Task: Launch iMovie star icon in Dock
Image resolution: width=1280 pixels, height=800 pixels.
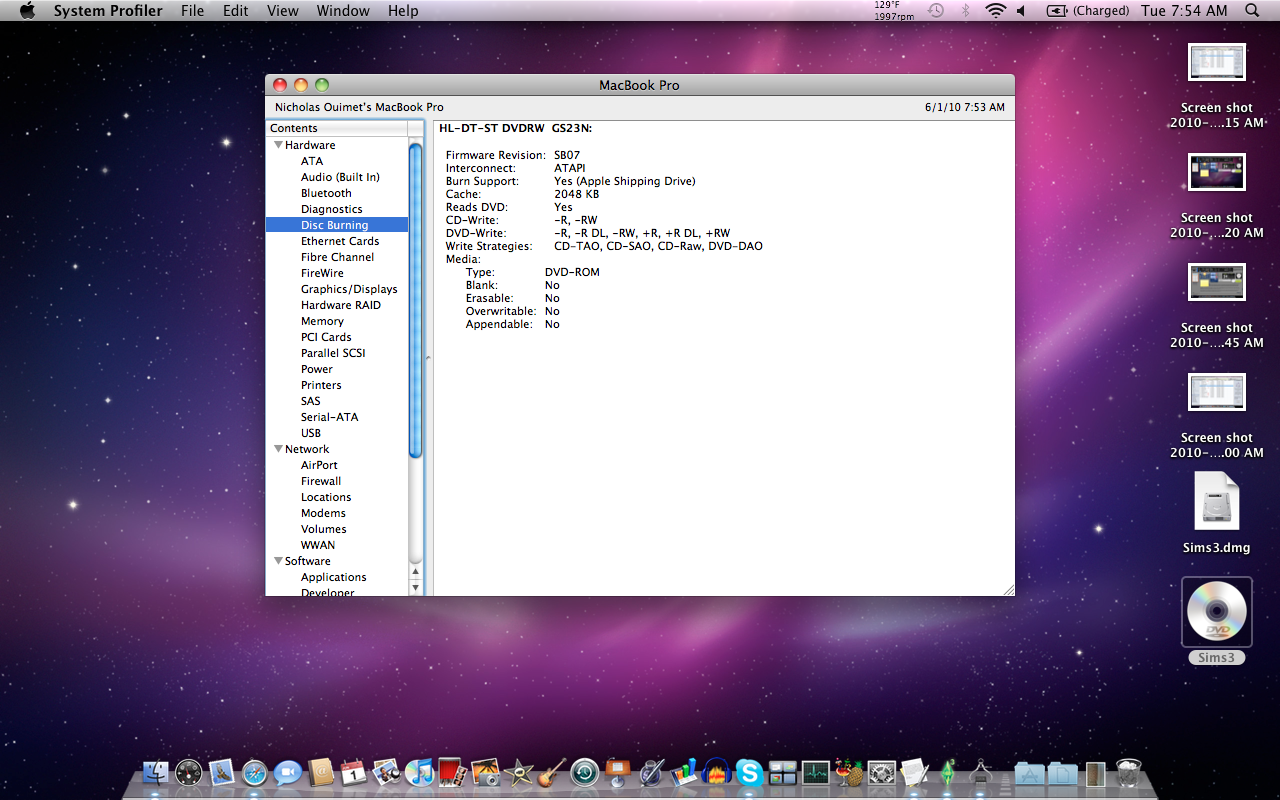Action: 518,772
